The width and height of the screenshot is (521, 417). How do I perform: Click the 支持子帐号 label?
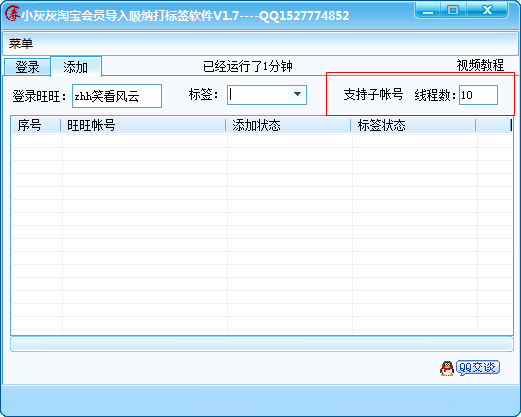[x=373, y=95]
